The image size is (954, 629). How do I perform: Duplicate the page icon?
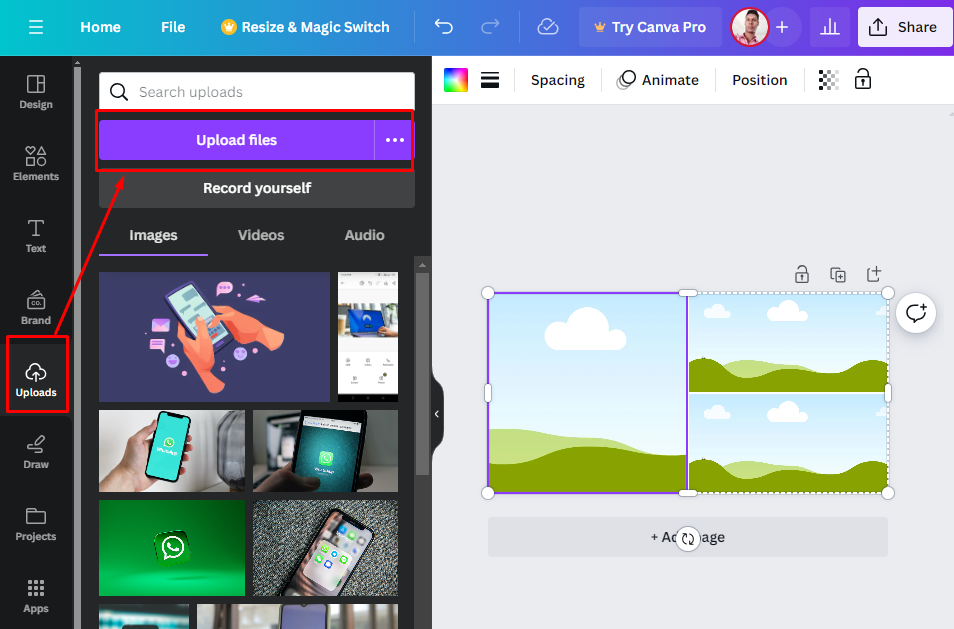(x=838, y=274)
